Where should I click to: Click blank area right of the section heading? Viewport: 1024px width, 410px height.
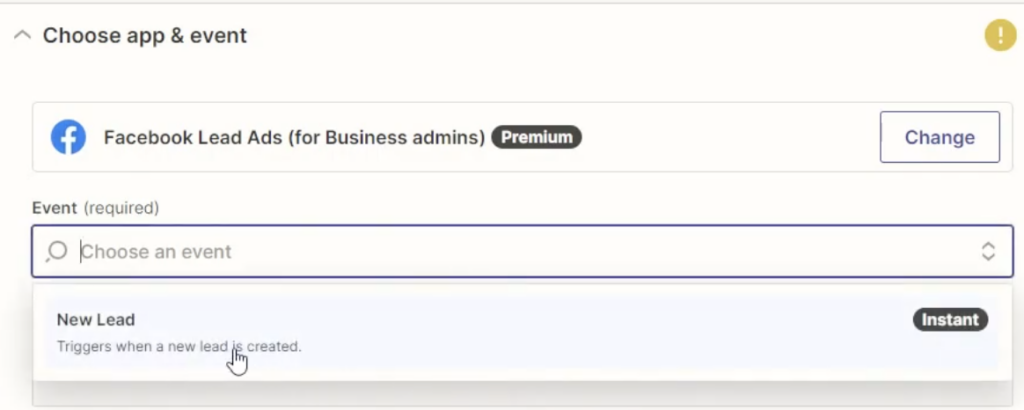[x=600, y=36]
